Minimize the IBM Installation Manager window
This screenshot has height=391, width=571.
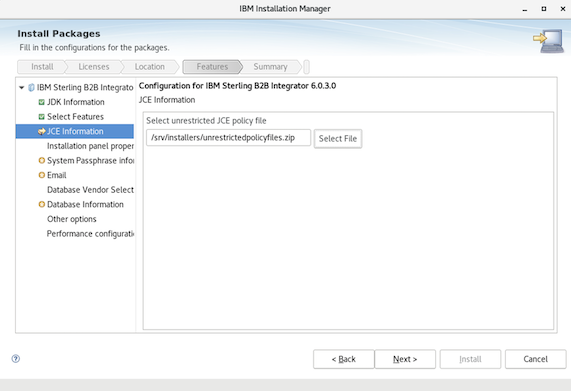pos(525,9)
